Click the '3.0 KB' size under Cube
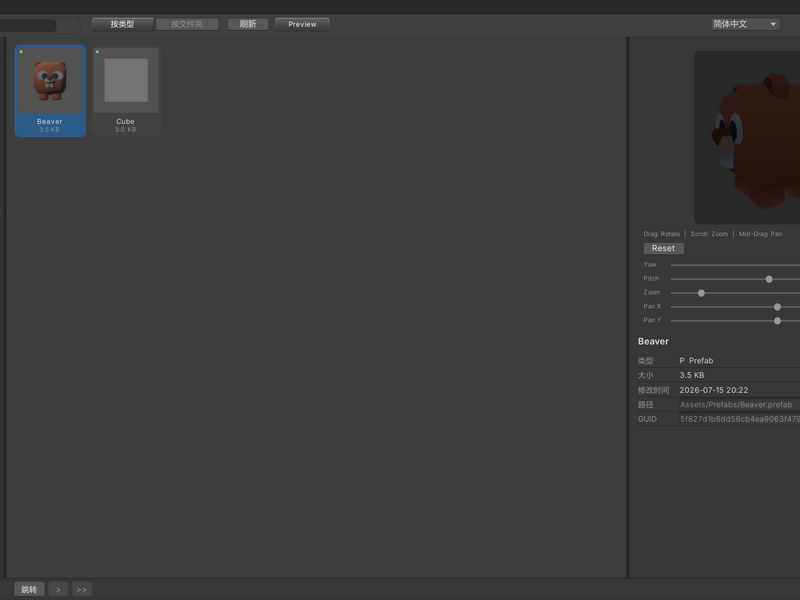Viewport: 800px width, 600px height. click(126, 130)
